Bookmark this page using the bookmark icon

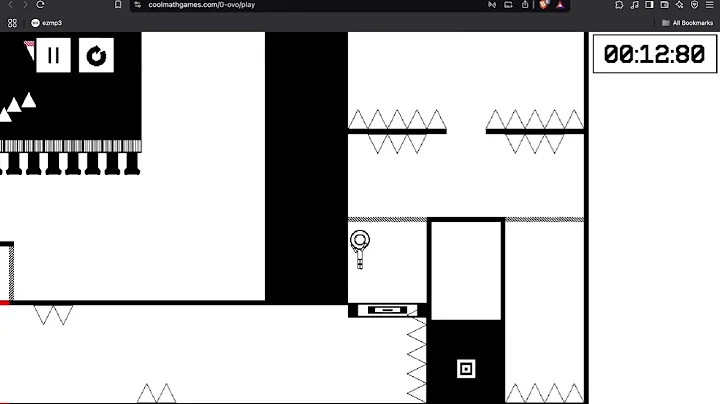(x=118, y=5)
